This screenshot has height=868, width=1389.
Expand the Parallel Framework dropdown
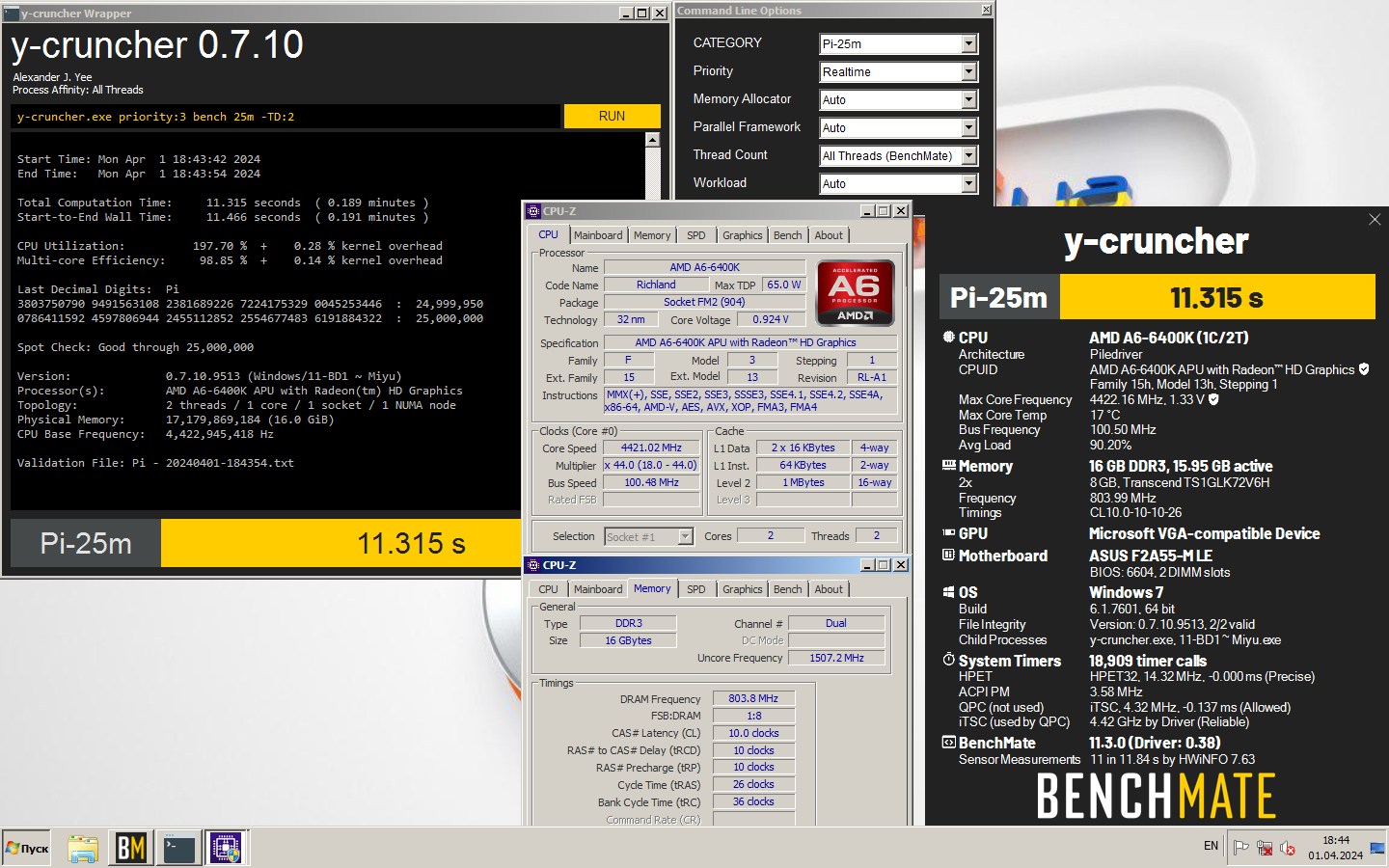click(969, 127)
